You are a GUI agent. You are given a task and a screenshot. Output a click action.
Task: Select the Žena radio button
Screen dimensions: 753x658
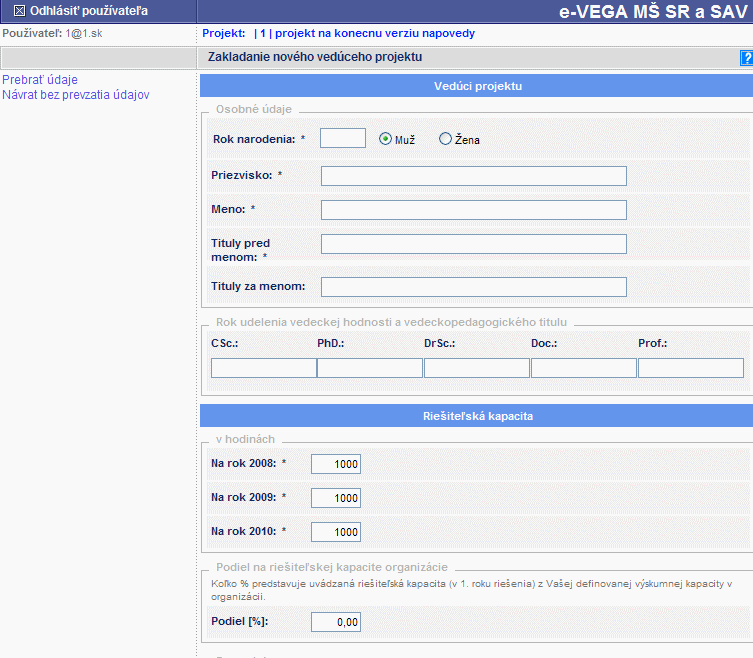click(x=446, y=139)
